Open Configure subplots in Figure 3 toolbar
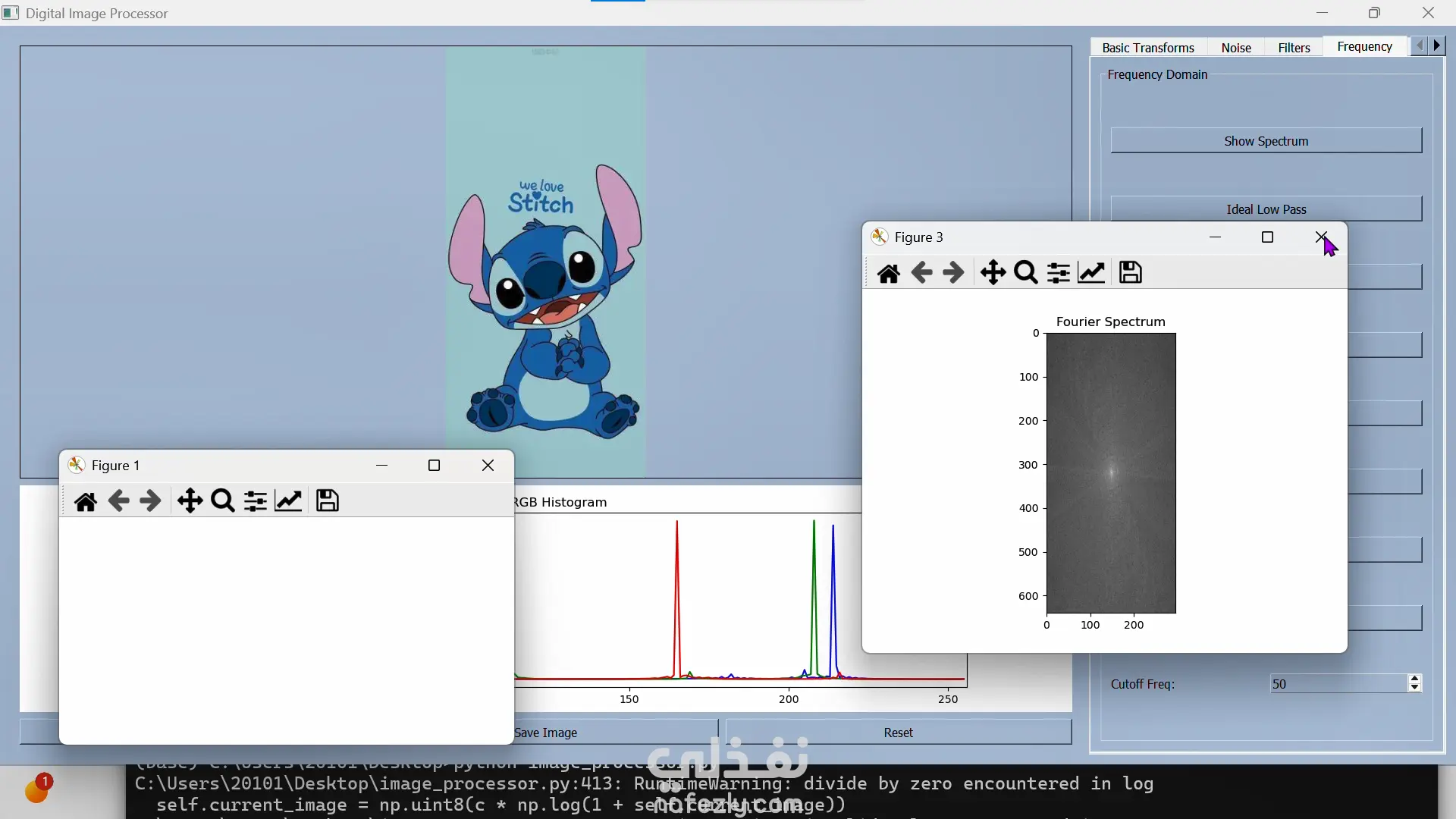Screen dimensions: 1456x819 pyautogui.click(x=1058, y=273)
